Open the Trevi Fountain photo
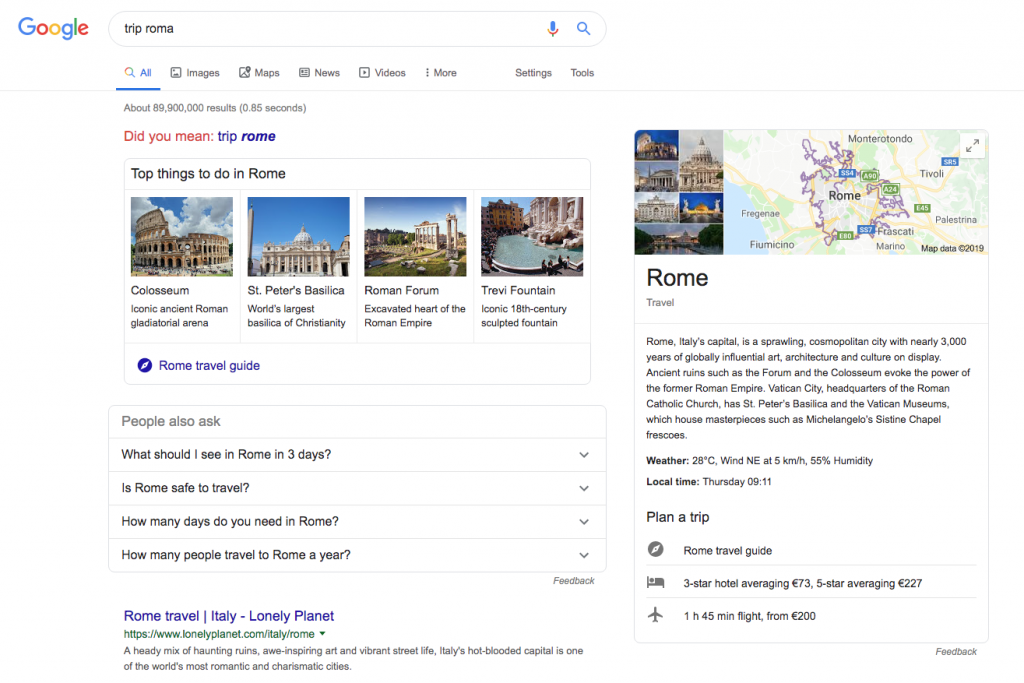Viewport: 1024px width, 683px height. (532, 237)
